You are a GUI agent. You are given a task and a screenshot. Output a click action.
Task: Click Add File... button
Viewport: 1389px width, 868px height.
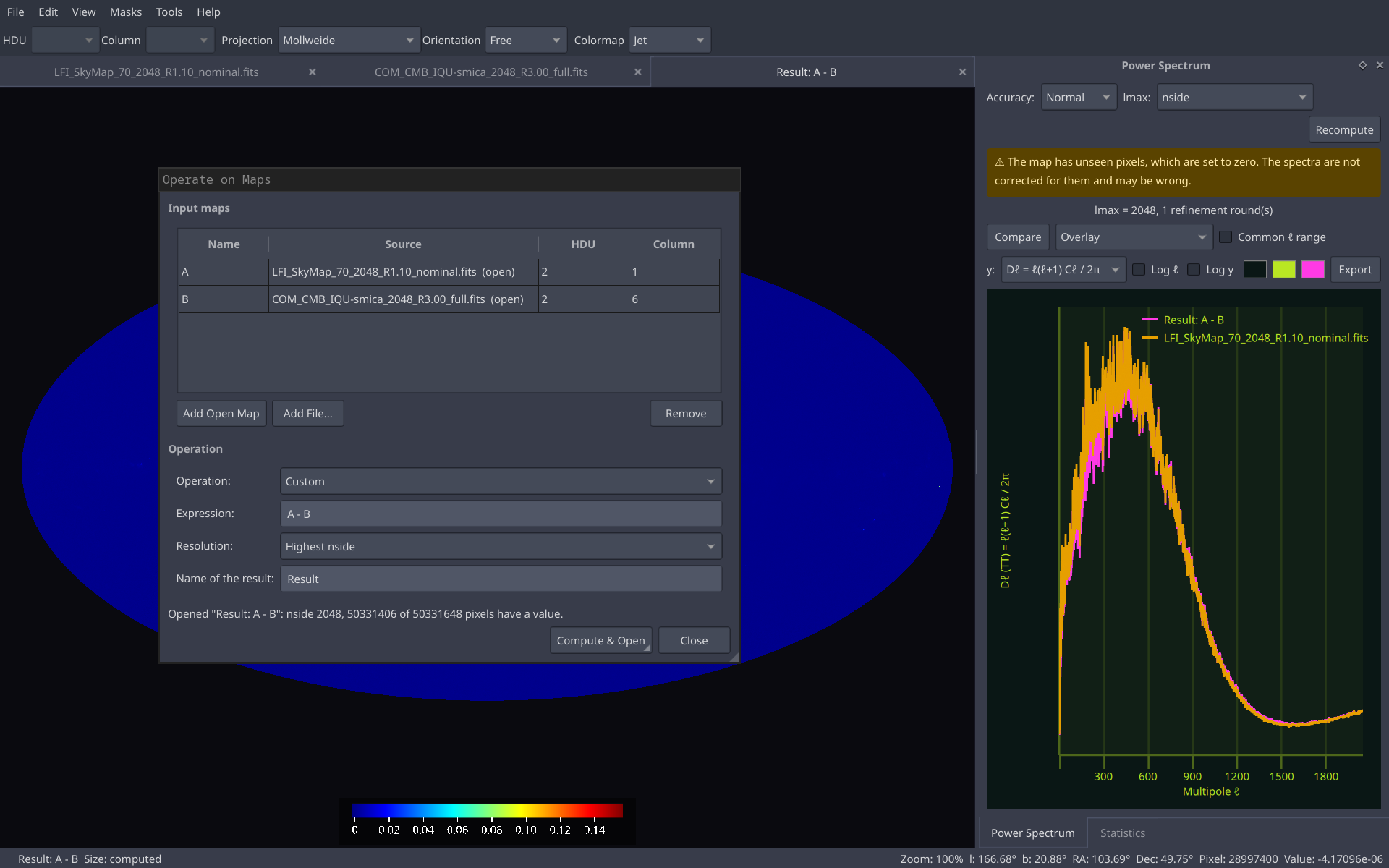tap(308, 414)
